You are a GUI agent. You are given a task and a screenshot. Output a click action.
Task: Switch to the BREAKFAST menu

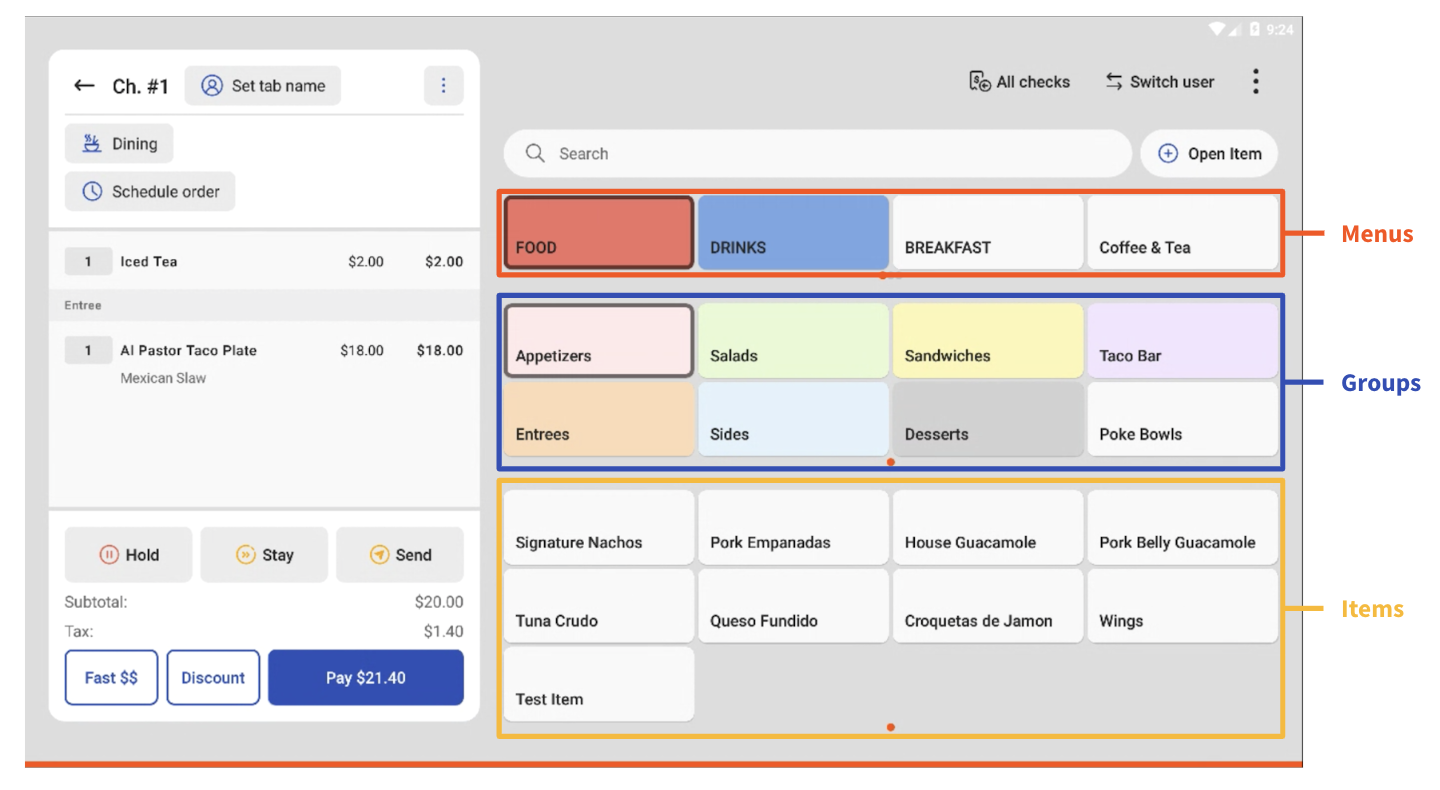coord(987,232)
